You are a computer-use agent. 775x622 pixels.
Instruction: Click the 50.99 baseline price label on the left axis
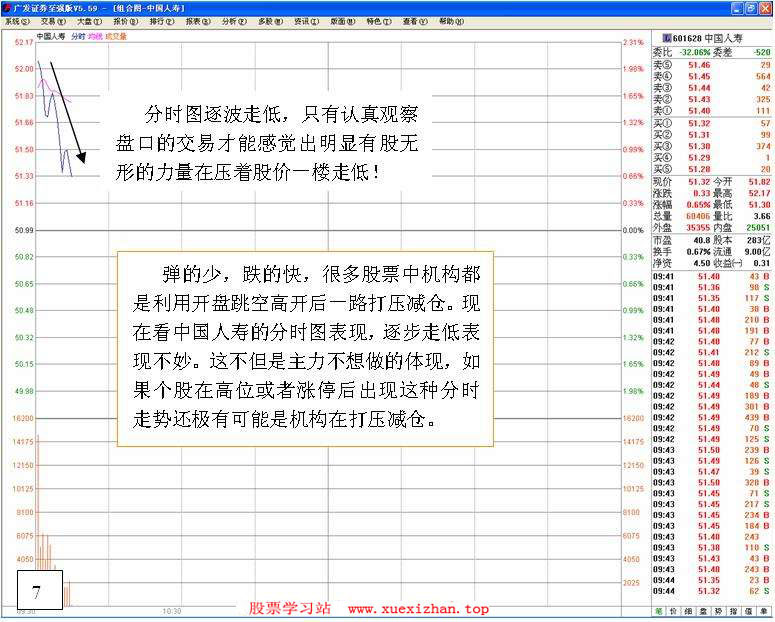point(24,230)
